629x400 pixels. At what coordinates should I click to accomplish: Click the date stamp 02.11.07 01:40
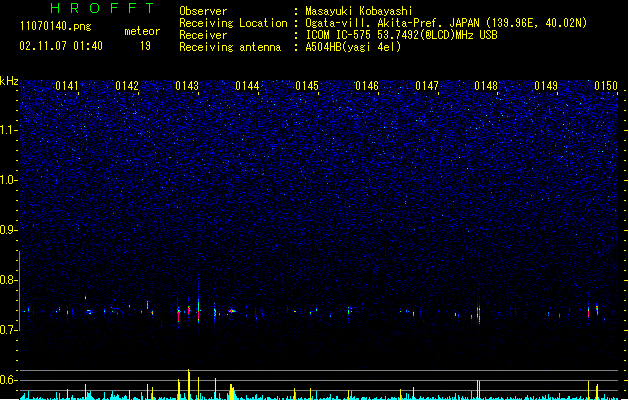[x=61, y=46]
